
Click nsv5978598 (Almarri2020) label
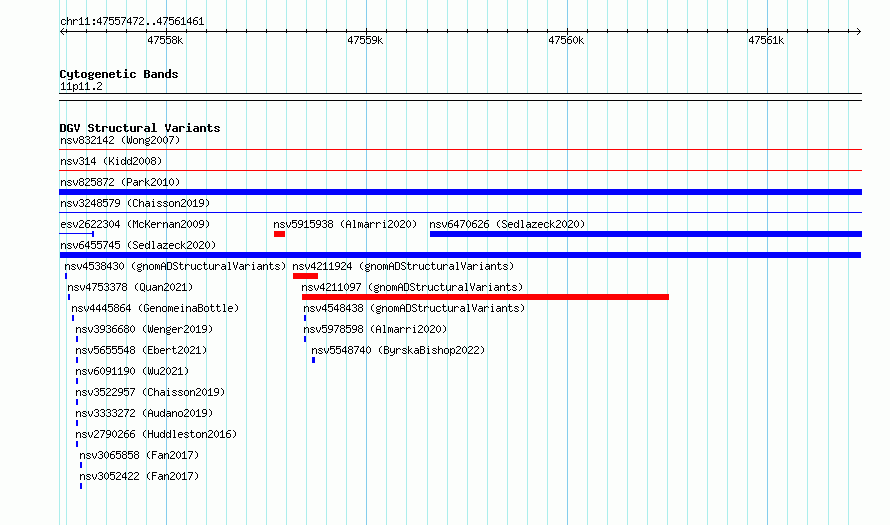pos(375,329)
